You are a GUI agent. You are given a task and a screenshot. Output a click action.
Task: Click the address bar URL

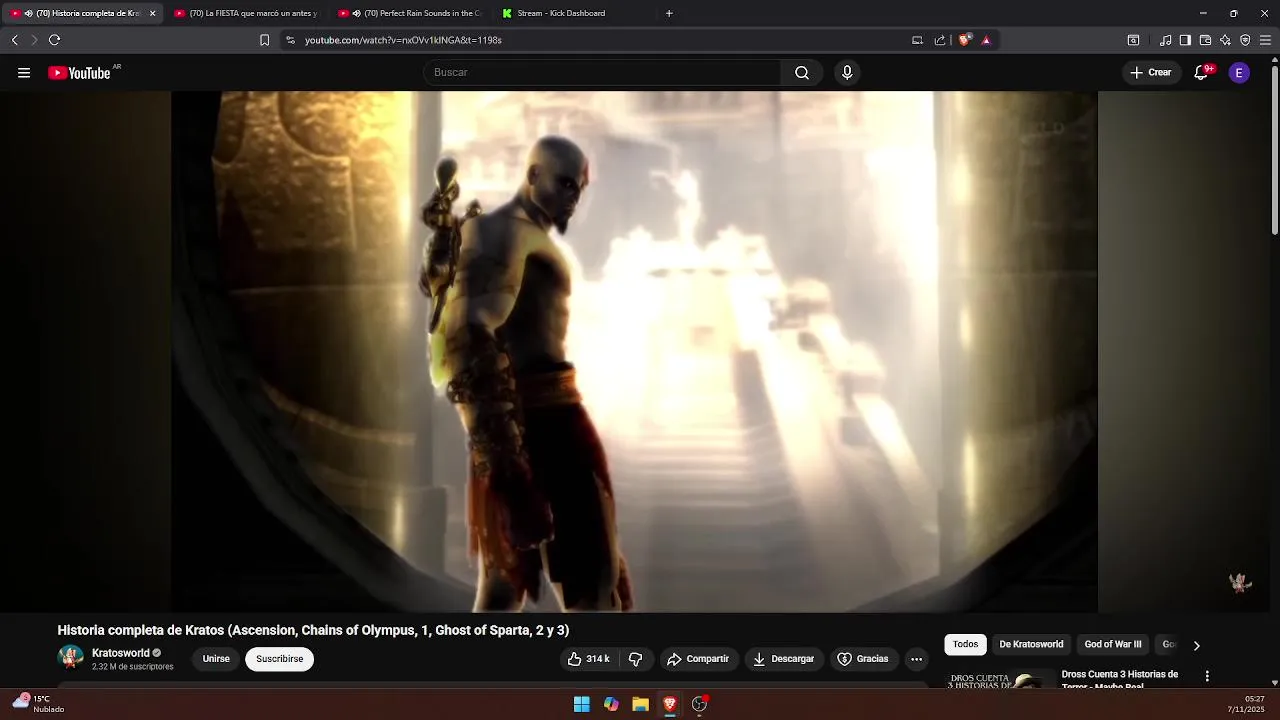(403, 40)
